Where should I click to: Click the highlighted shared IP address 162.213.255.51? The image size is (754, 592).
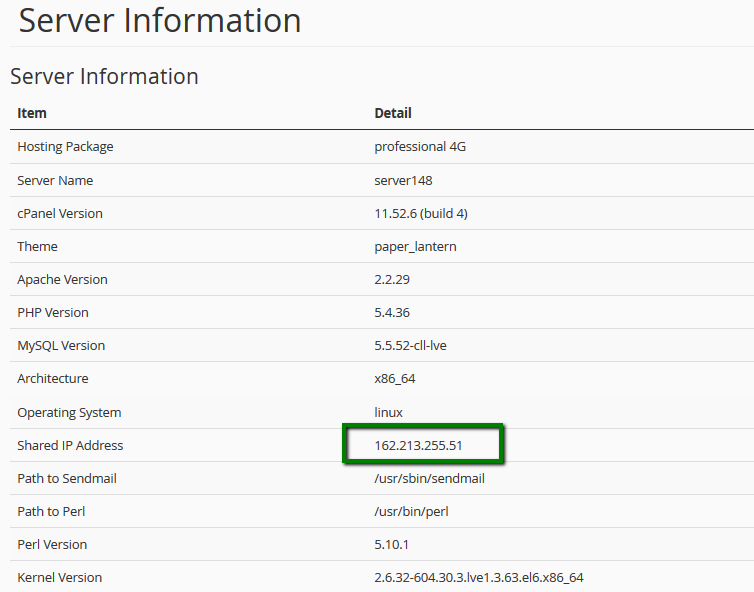tap(418, 445)
